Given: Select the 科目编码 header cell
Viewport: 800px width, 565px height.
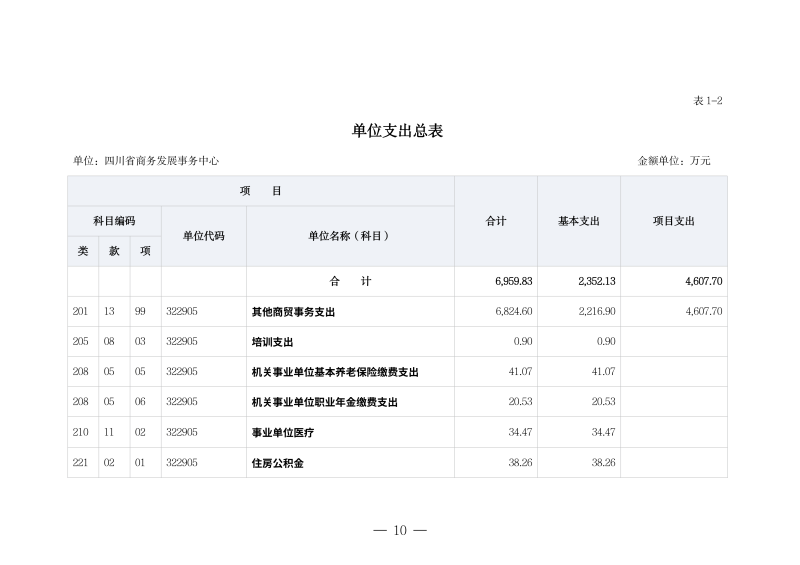Looking at the screenshot, I should point(114,221).
